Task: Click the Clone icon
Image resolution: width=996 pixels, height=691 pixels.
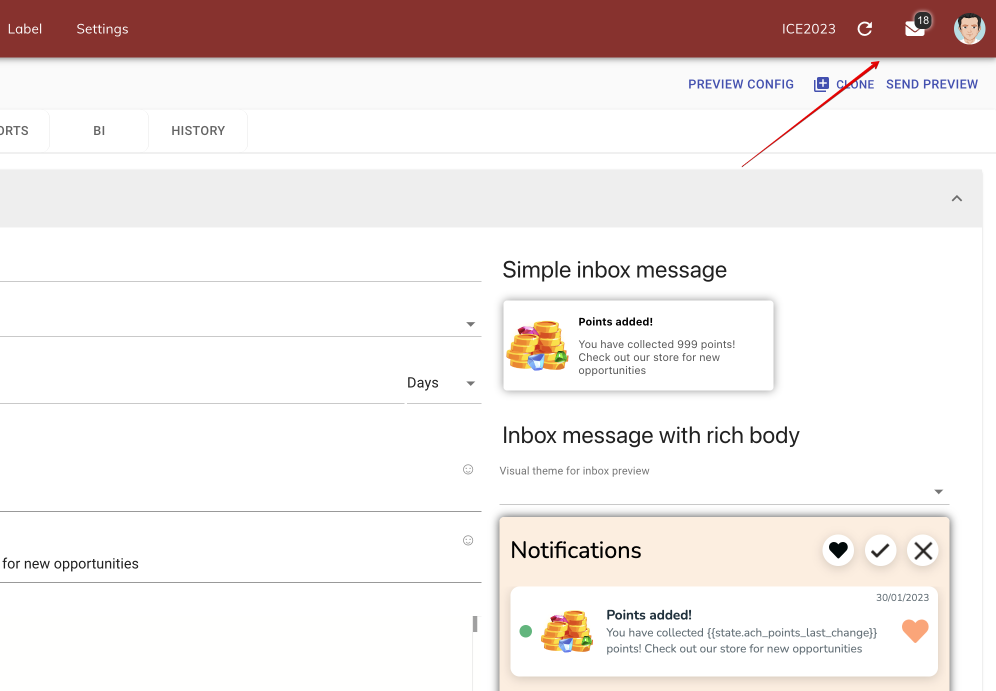Action: pyautogui.click(x=821, y=85)
